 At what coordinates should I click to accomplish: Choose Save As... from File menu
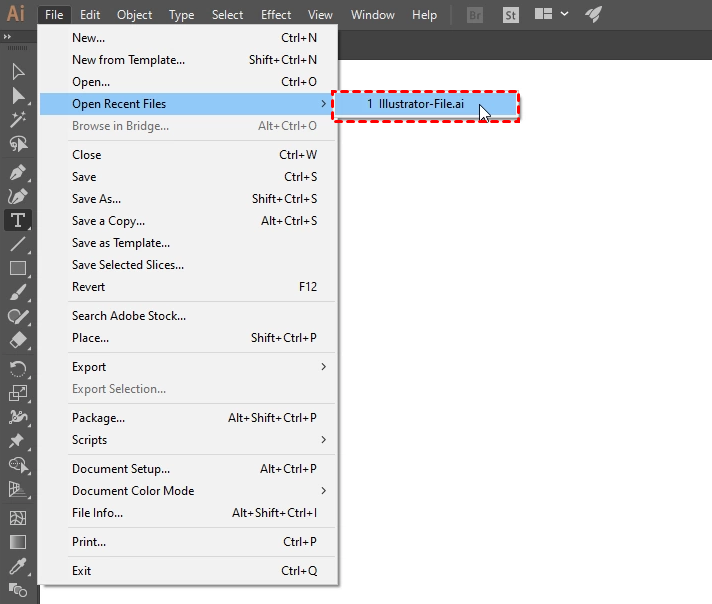(x=97, y=199)
